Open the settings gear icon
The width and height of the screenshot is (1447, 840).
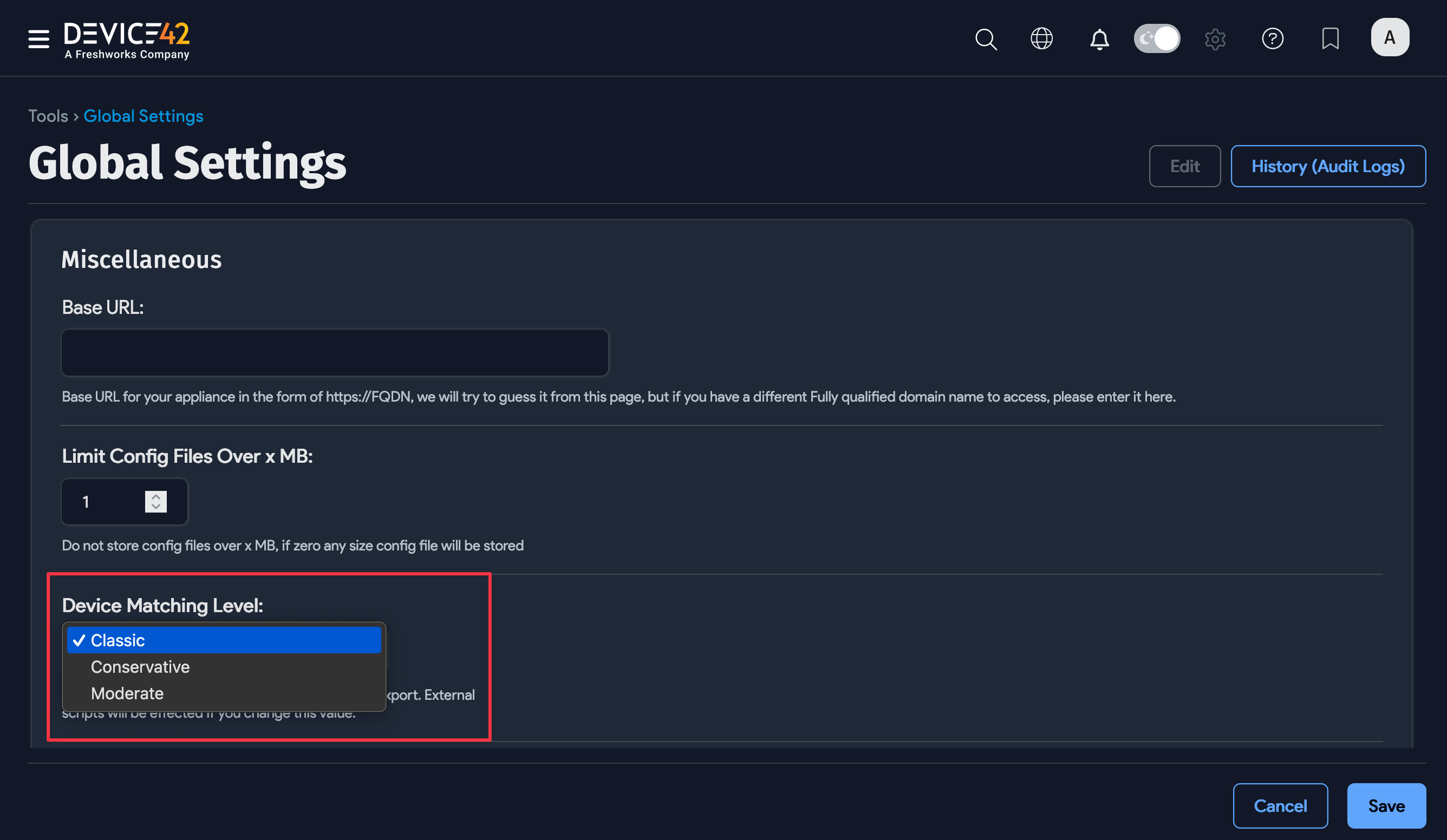pos(1215,39)
